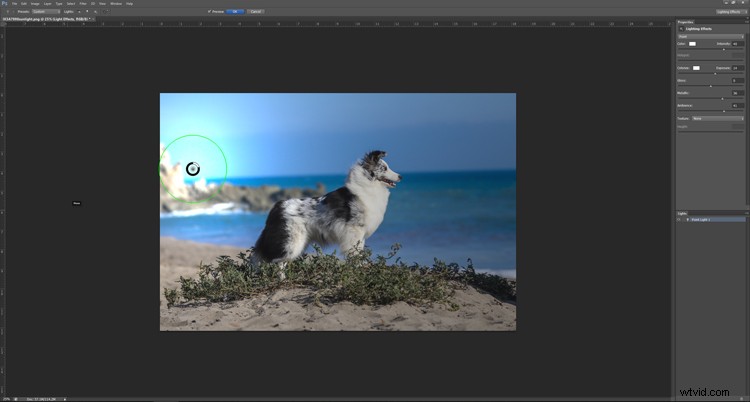Click the Exposure value field
The height and width of the screenshot is (402, 750).
(x=738, y=68)
